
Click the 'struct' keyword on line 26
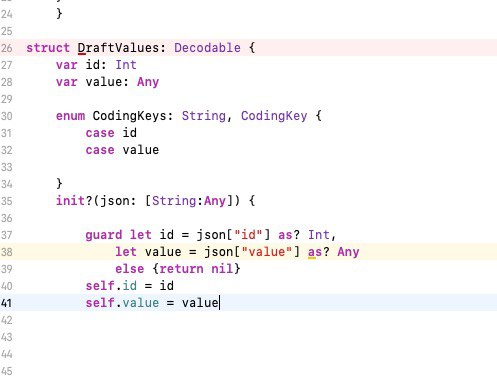coord(48,48)
